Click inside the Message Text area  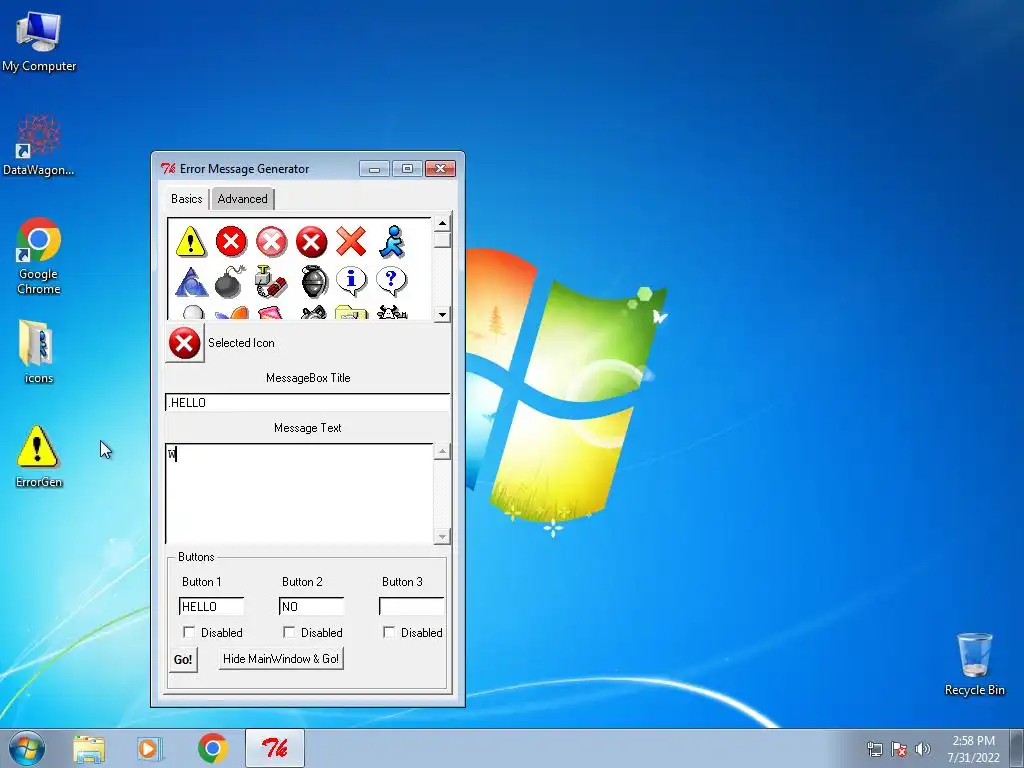(300, 494)
